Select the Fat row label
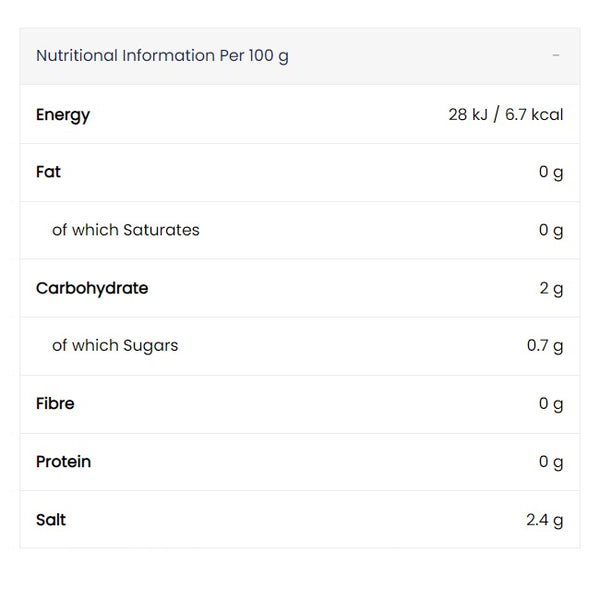This screenshot has height=600, width=600. (x=48, y=172)
